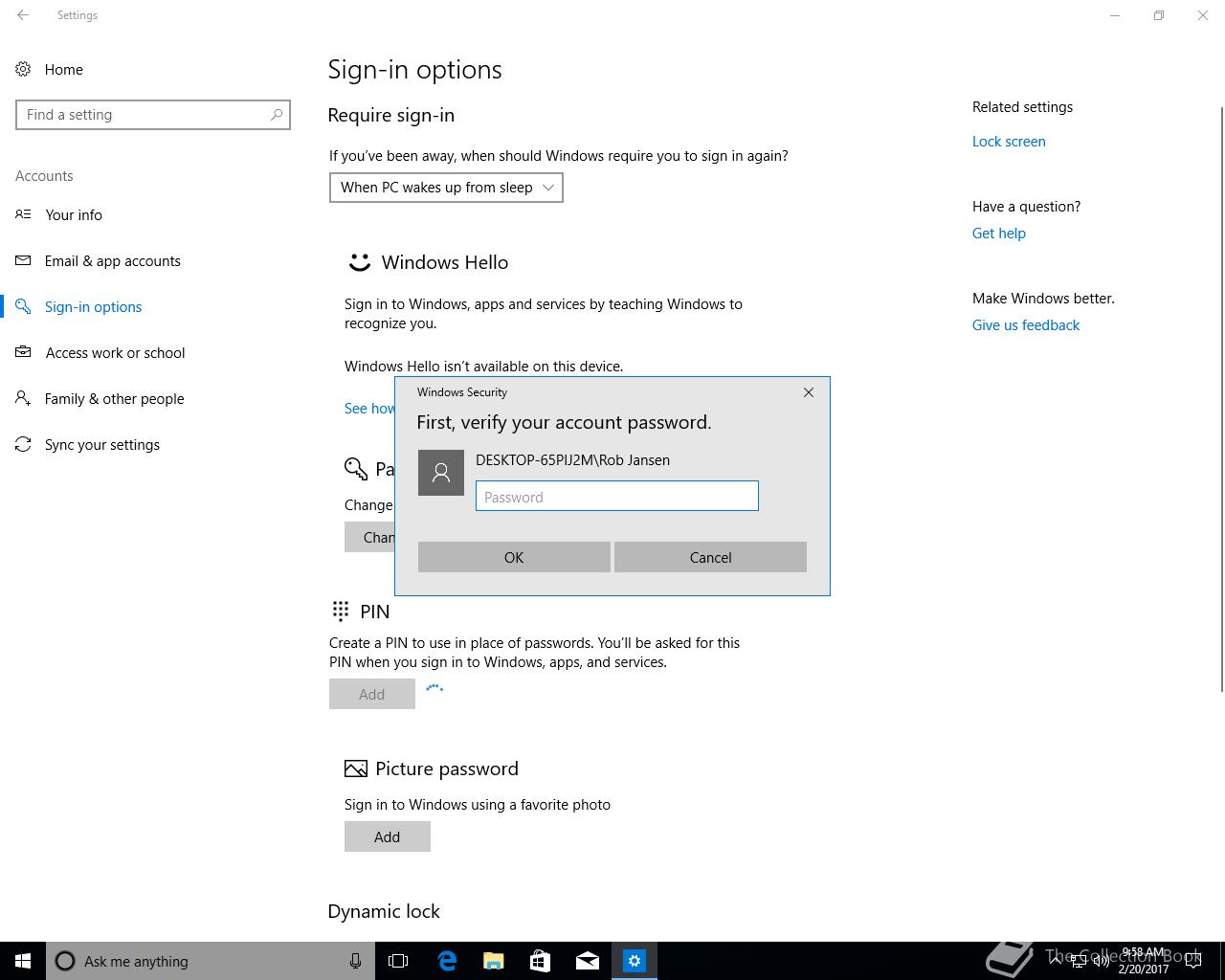Click Give us feedback link

(x=1025, y=325)
